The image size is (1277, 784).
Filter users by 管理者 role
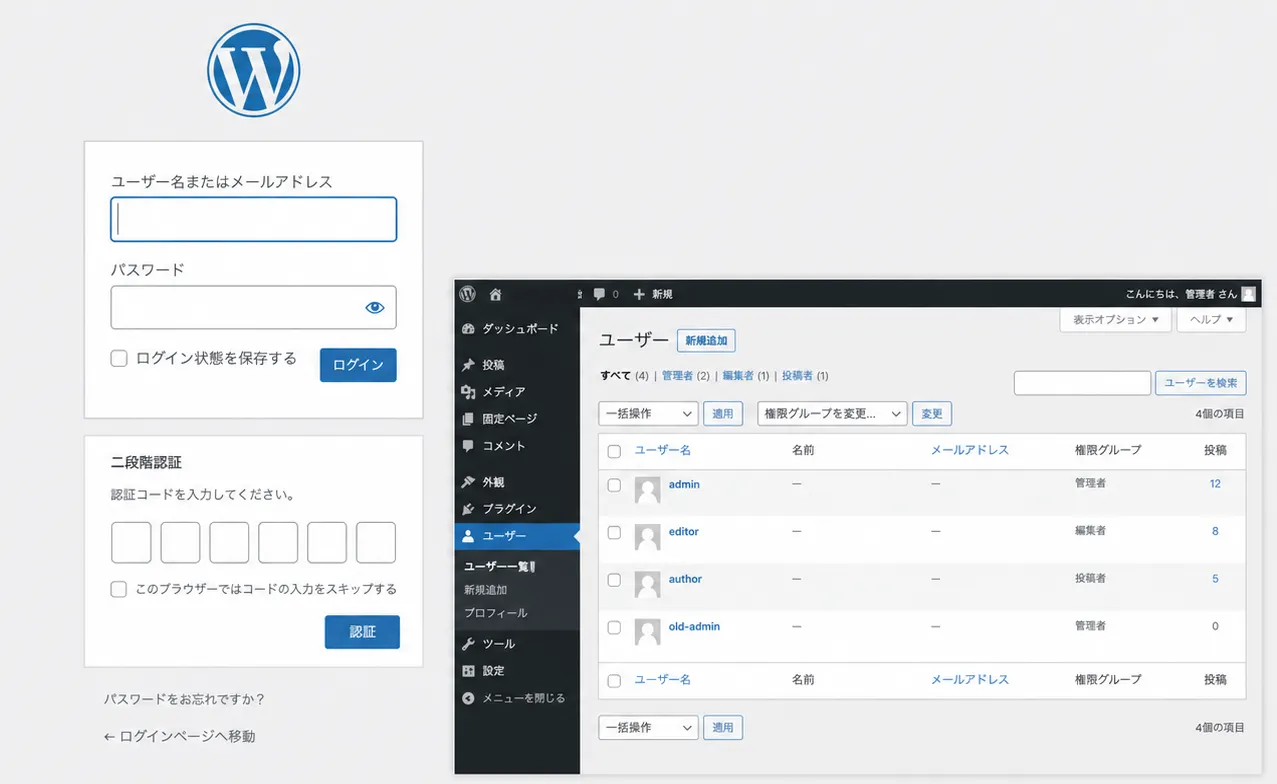677,376
